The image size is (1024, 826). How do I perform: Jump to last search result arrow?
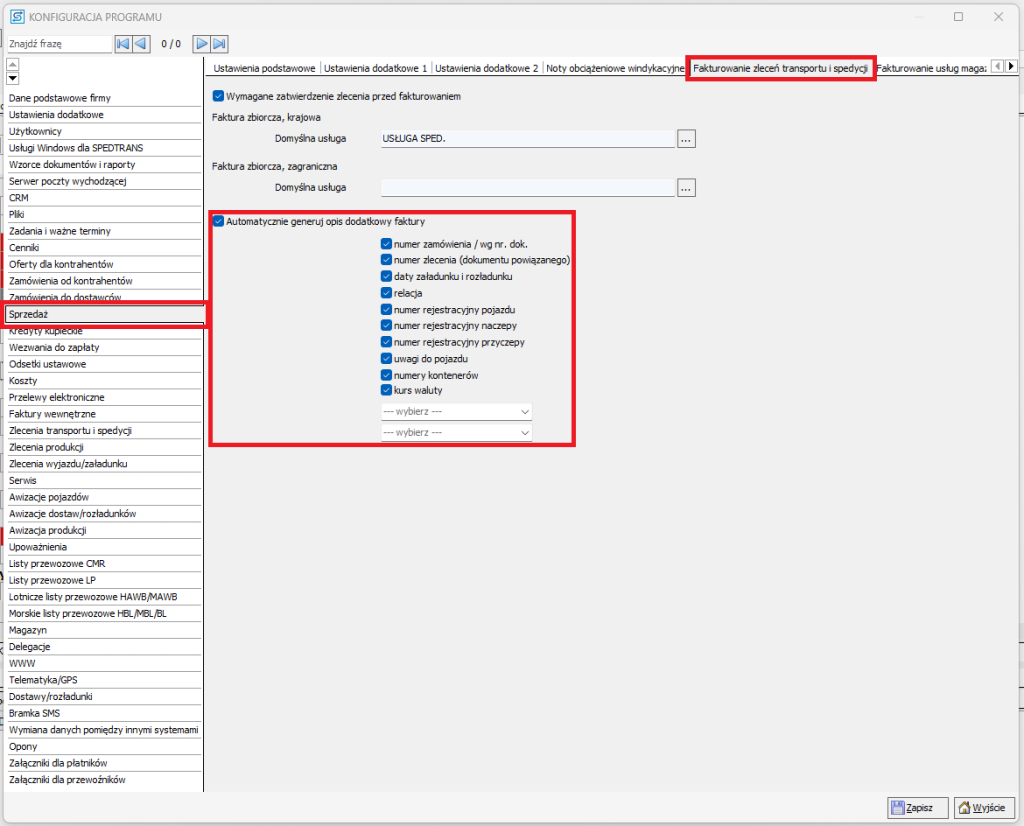pyautogui.click(x=219, y=44)
